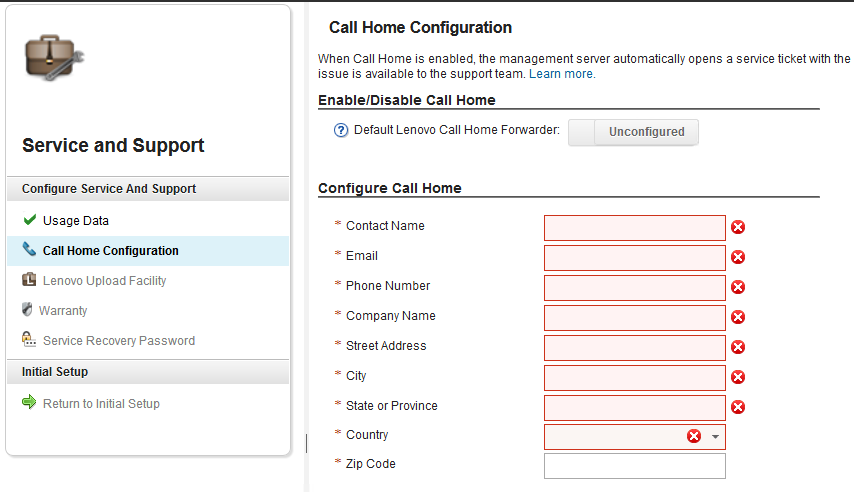
Task: Click the Service Recovery Password lock icon
Action: pos(29,339)
